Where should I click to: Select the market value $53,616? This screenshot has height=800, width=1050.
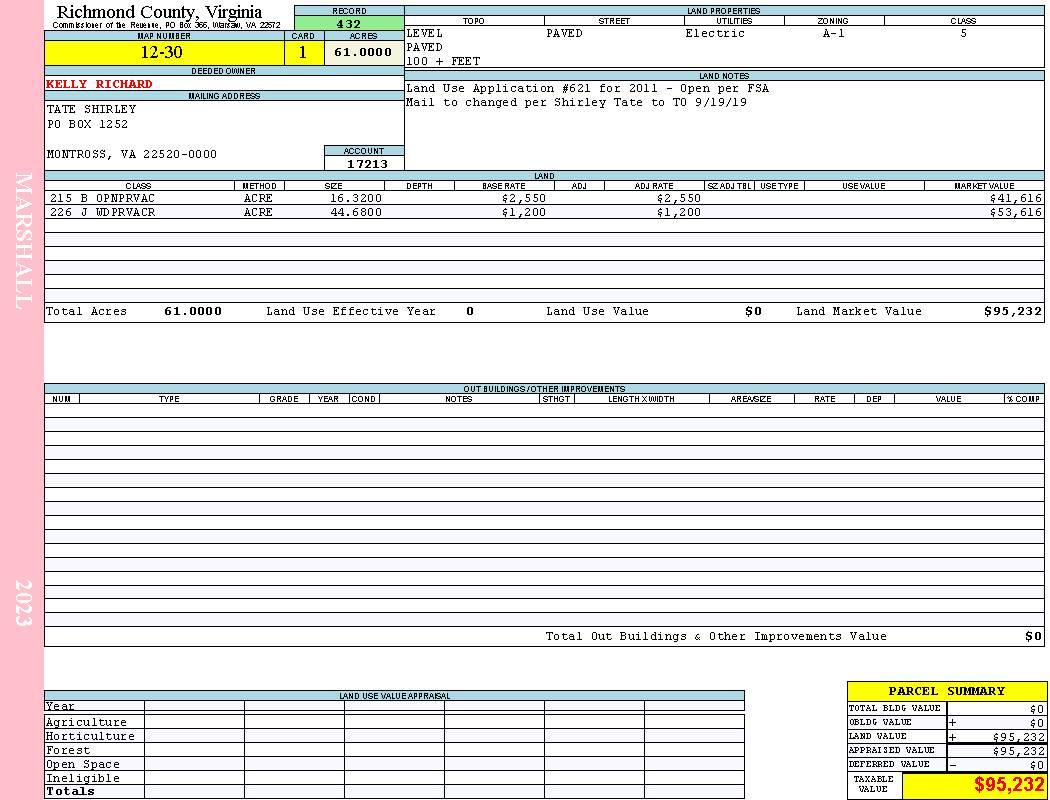click(x=1016, y=212)
